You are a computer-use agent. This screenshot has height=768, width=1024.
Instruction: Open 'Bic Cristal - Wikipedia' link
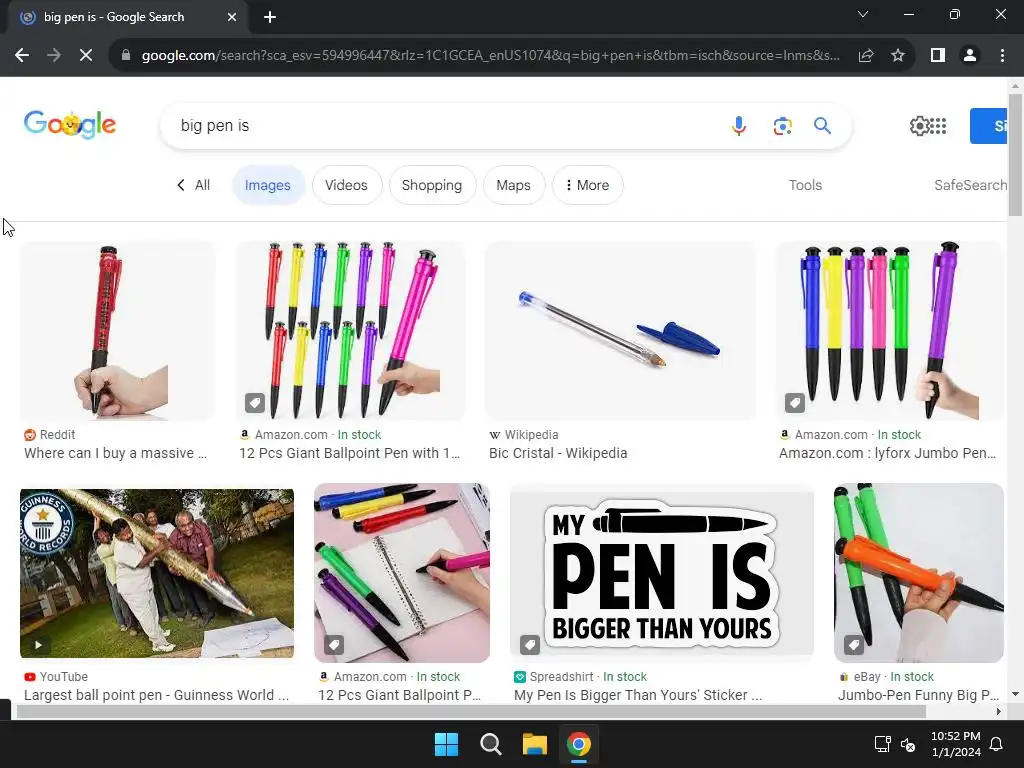tap(558, 453)
